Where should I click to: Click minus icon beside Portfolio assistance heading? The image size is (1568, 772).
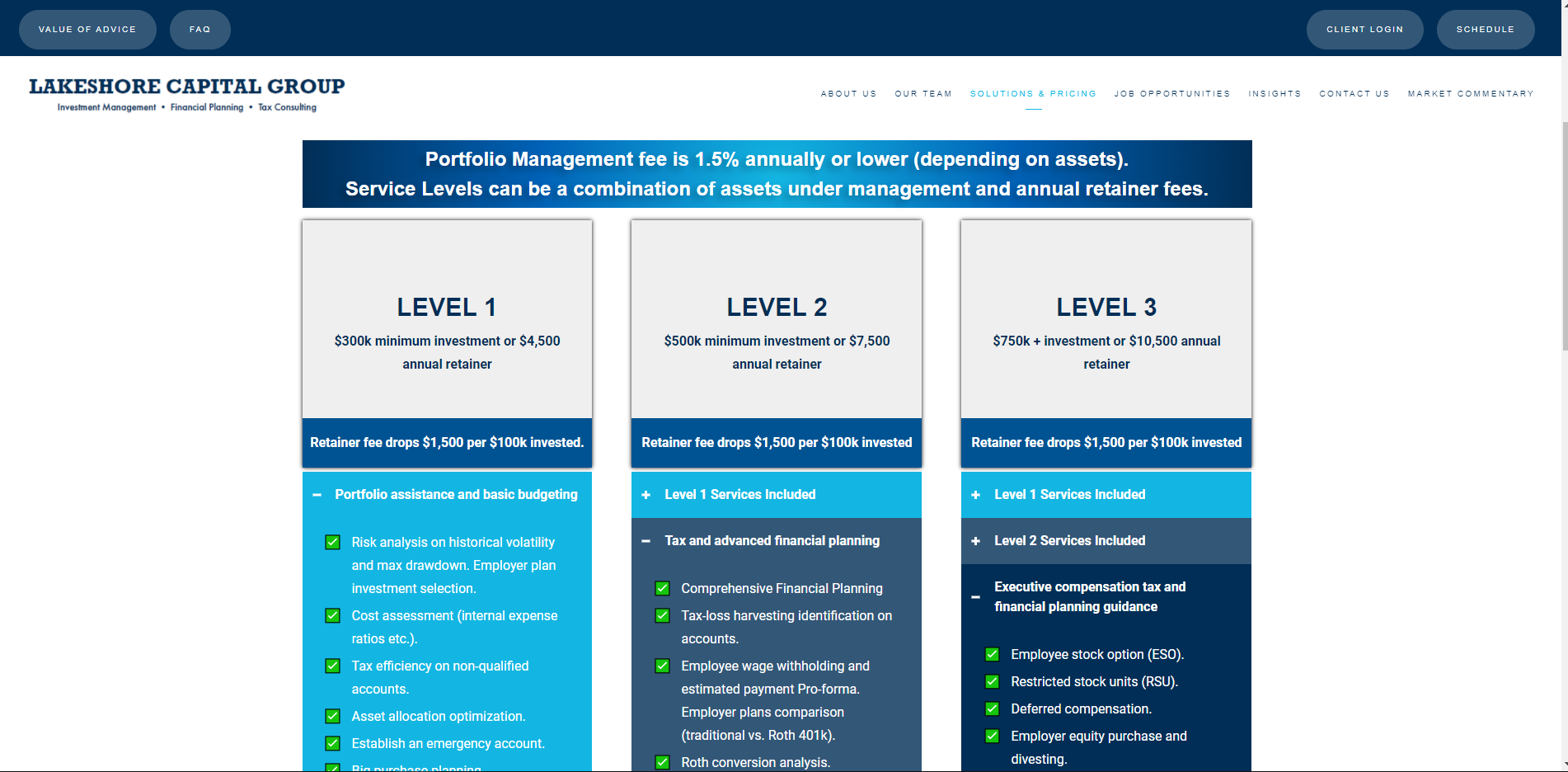click(317, 495)
